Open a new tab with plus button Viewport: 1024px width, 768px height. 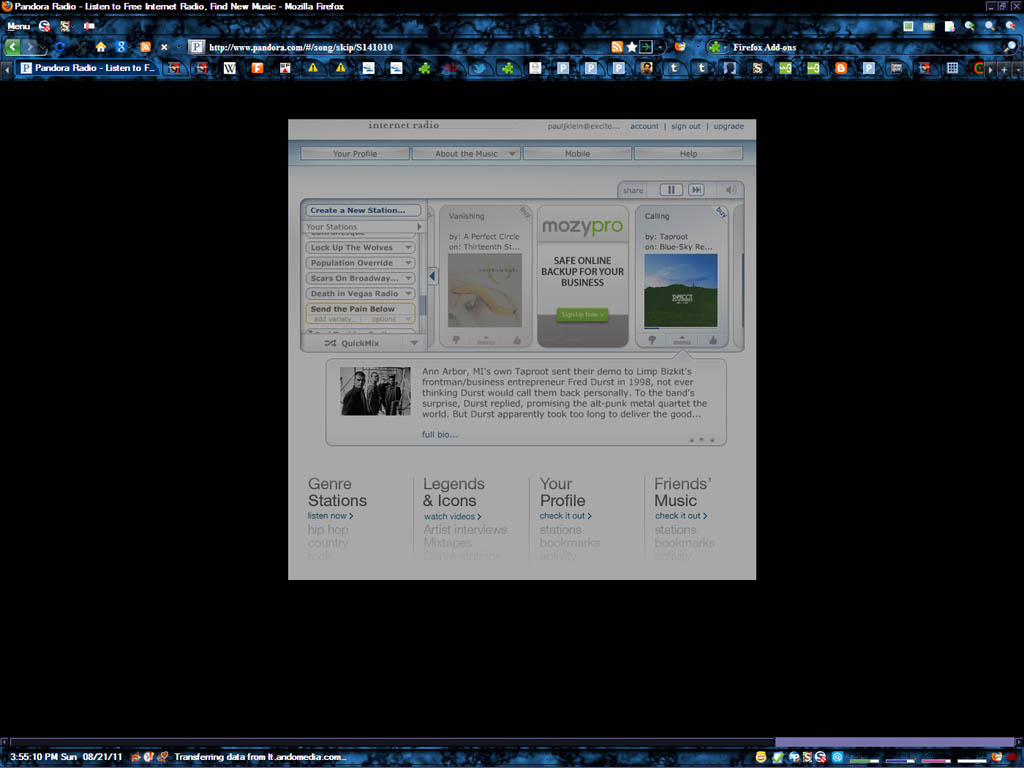click(1004, 69)
